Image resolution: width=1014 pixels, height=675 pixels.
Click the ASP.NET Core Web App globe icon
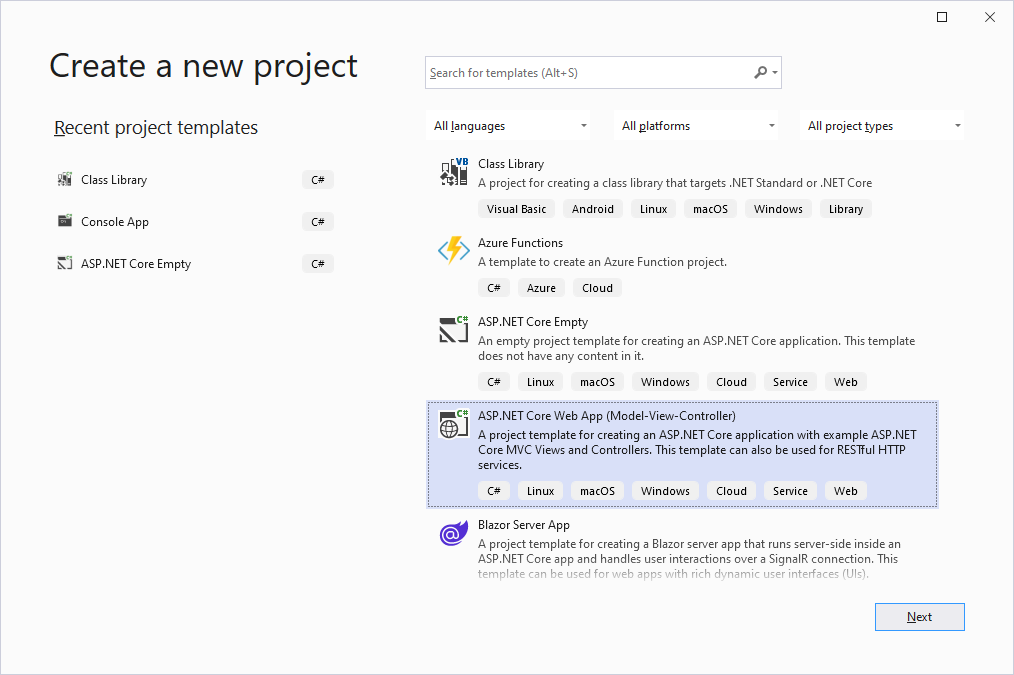tap(454, 423)
